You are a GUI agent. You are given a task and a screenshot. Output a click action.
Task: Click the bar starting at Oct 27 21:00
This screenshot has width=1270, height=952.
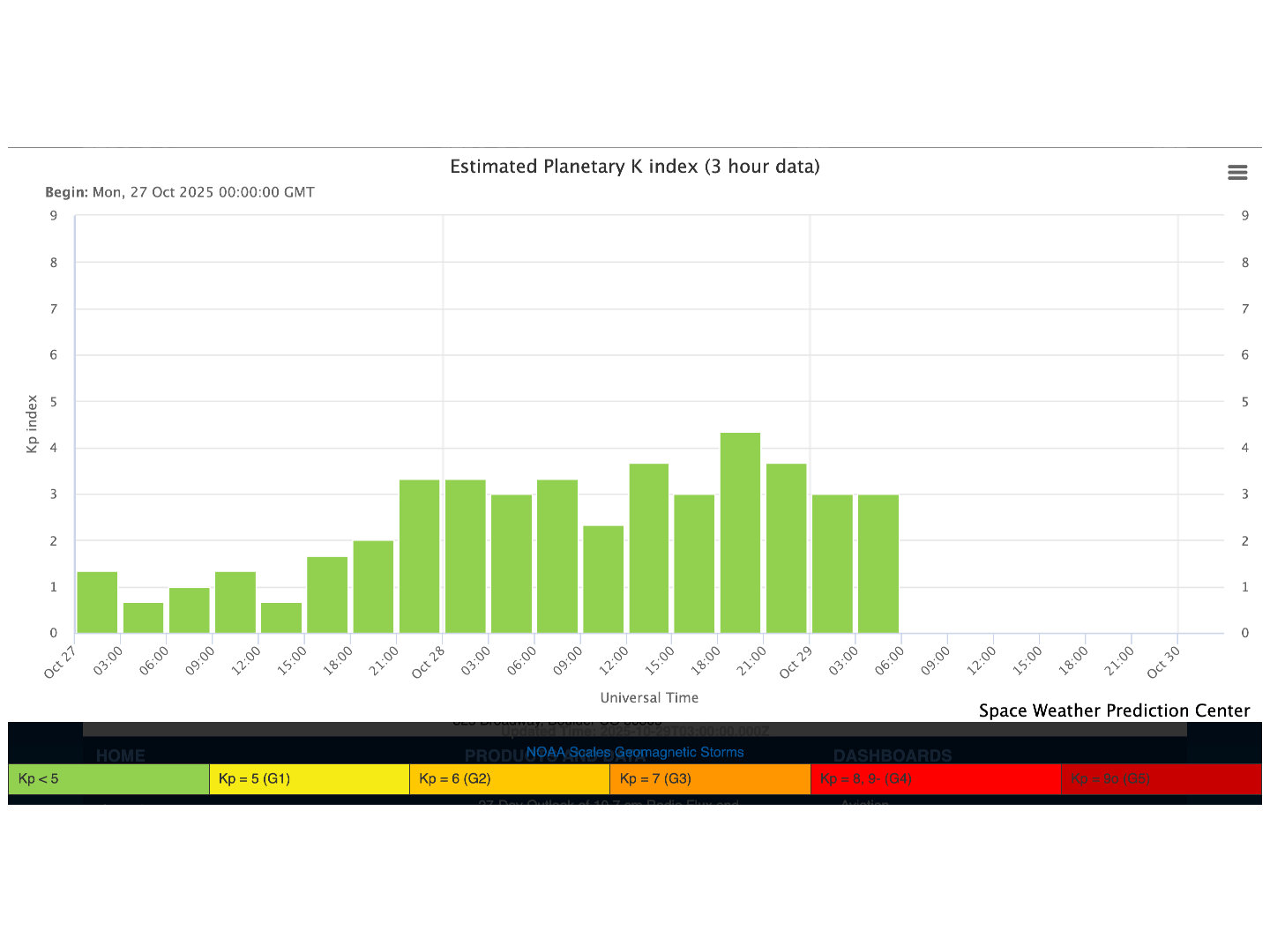point(419,556)
